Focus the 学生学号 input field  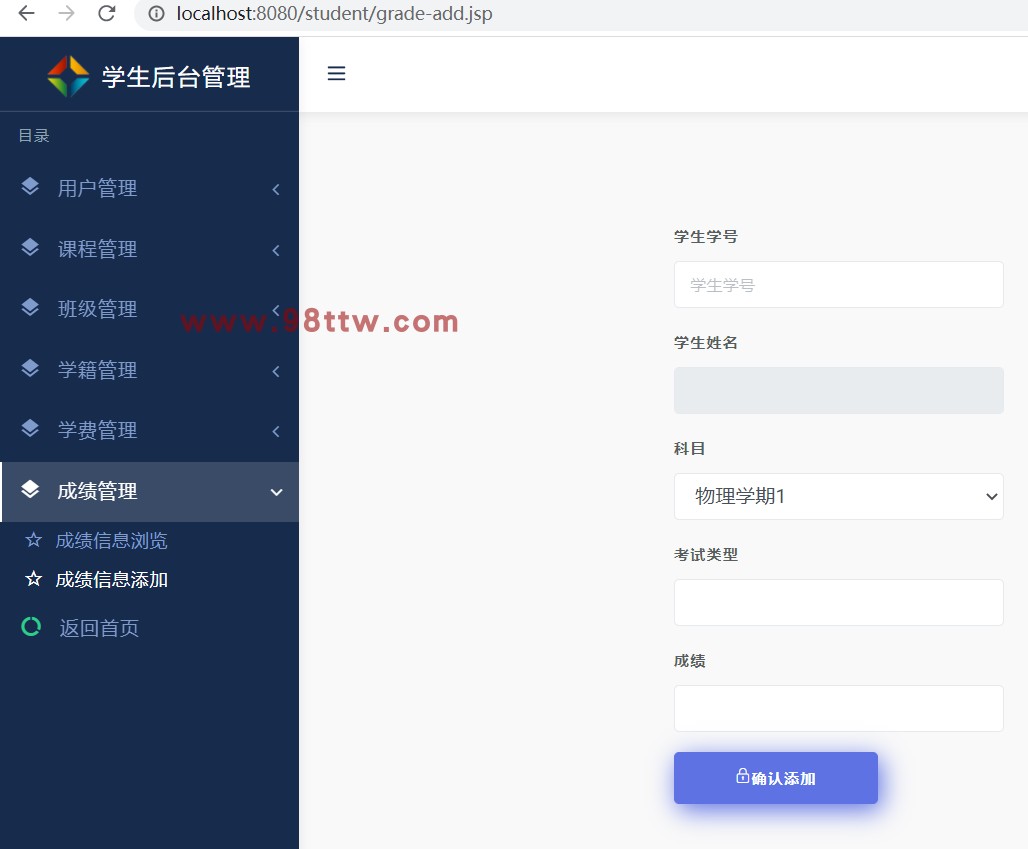click(x=839, y=285)
